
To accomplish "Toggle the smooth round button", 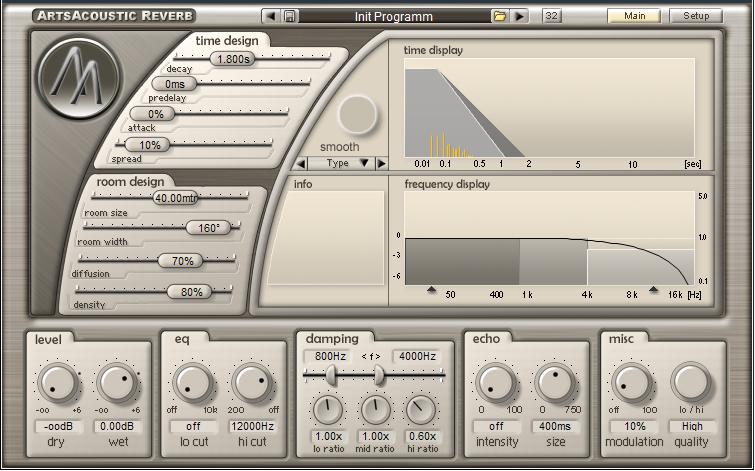I will pos(358,116).
